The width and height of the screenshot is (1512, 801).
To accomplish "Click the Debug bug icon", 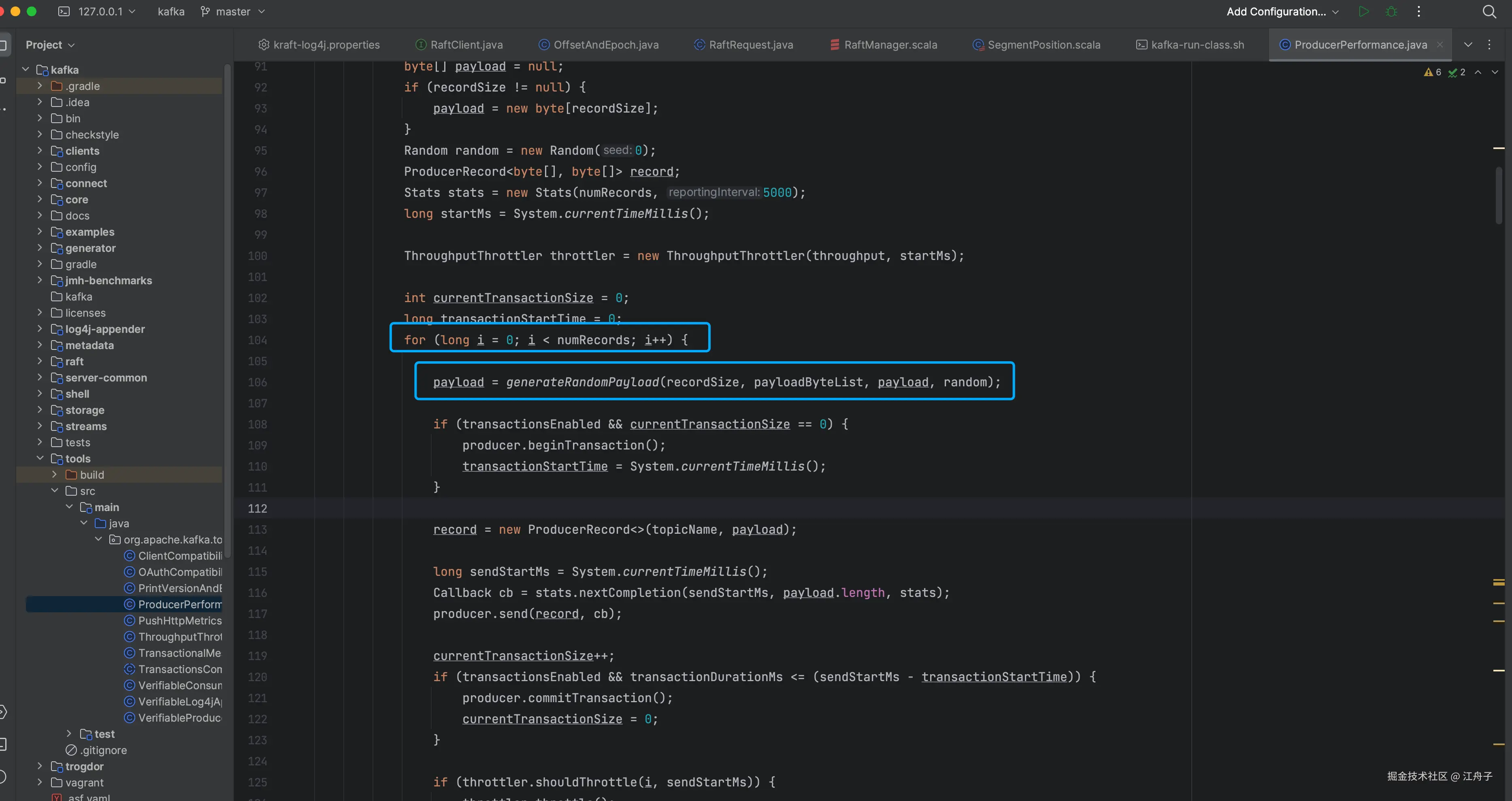I will coord(1391,11).
